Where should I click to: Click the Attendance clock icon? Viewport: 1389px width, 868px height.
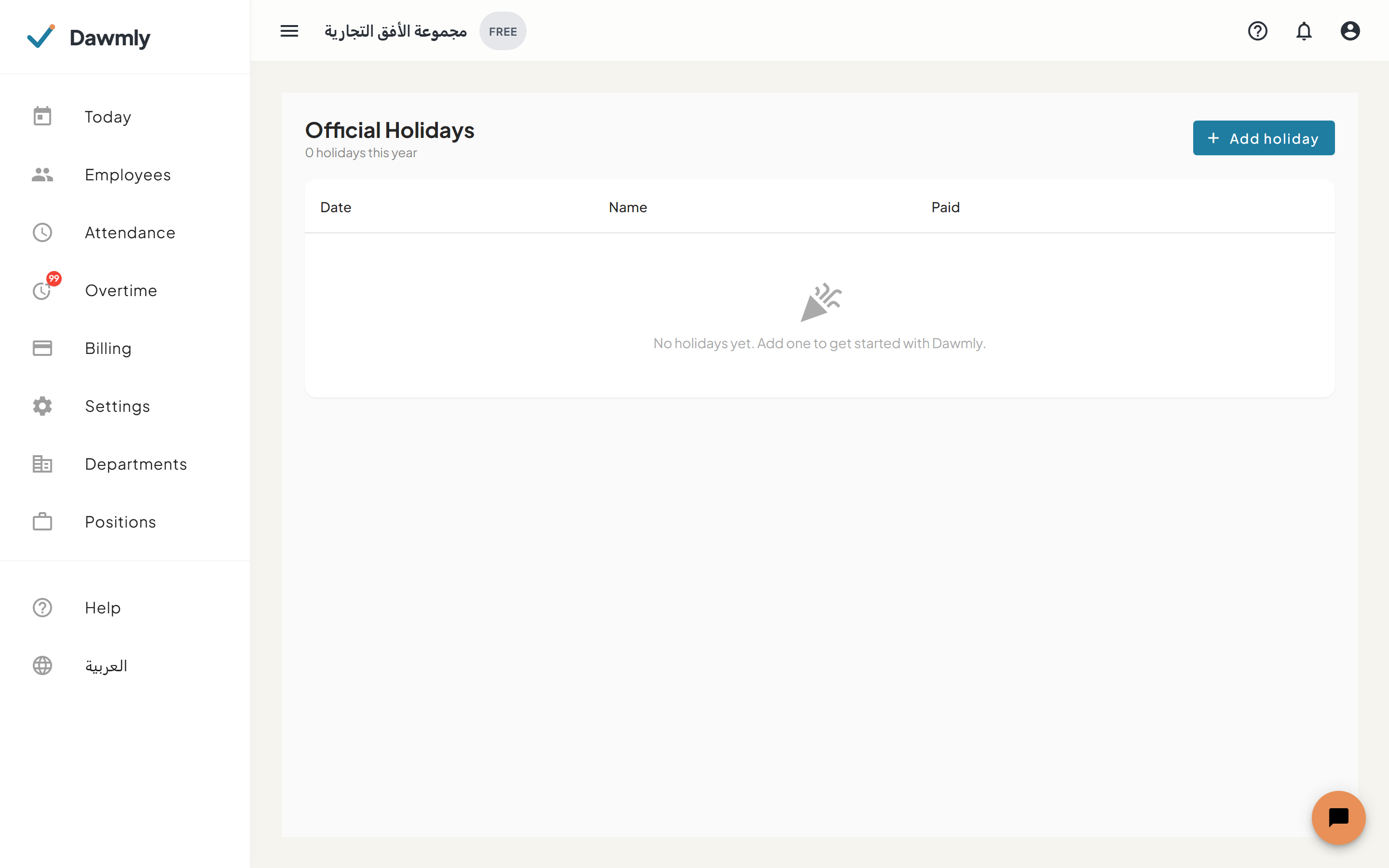(x=42, y=232)
